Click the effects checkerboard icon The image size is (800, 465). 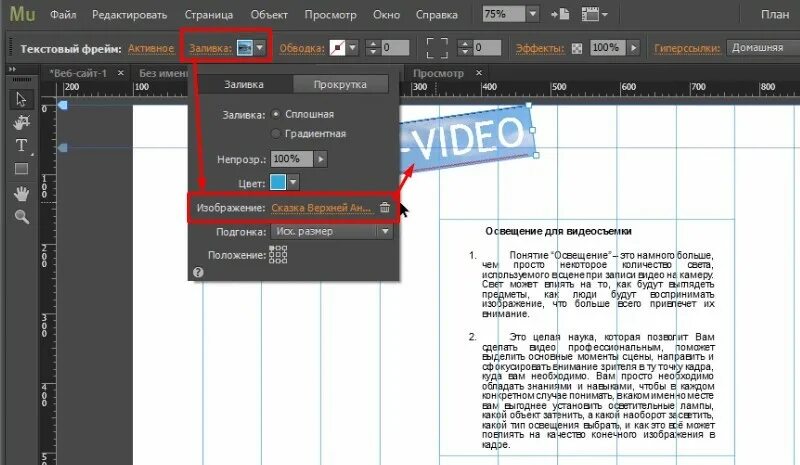tap(577, 48)
